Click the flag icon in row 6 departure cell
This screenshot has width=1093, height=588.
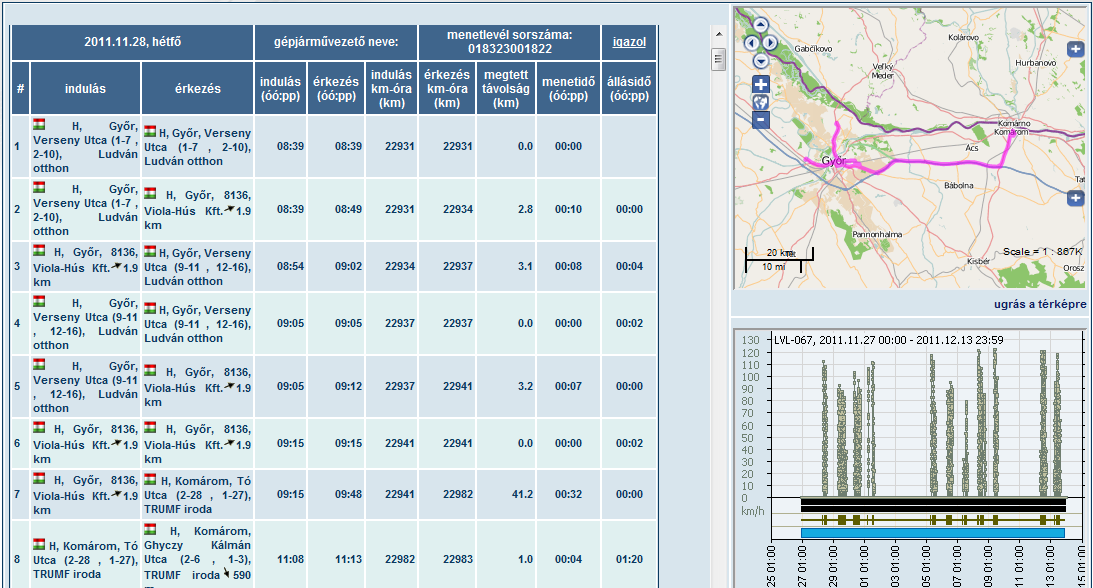[x=39, y=428]
